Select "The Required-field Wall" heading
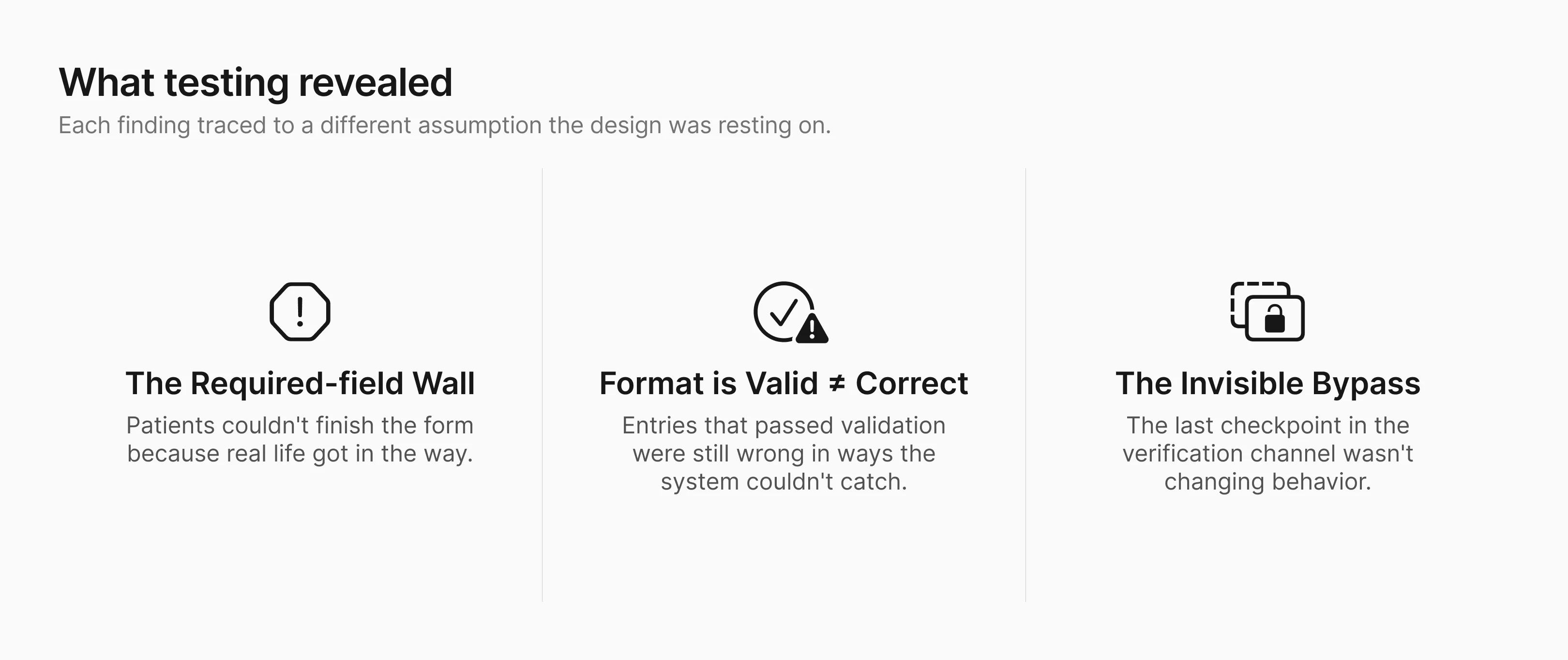 (300, 384)
